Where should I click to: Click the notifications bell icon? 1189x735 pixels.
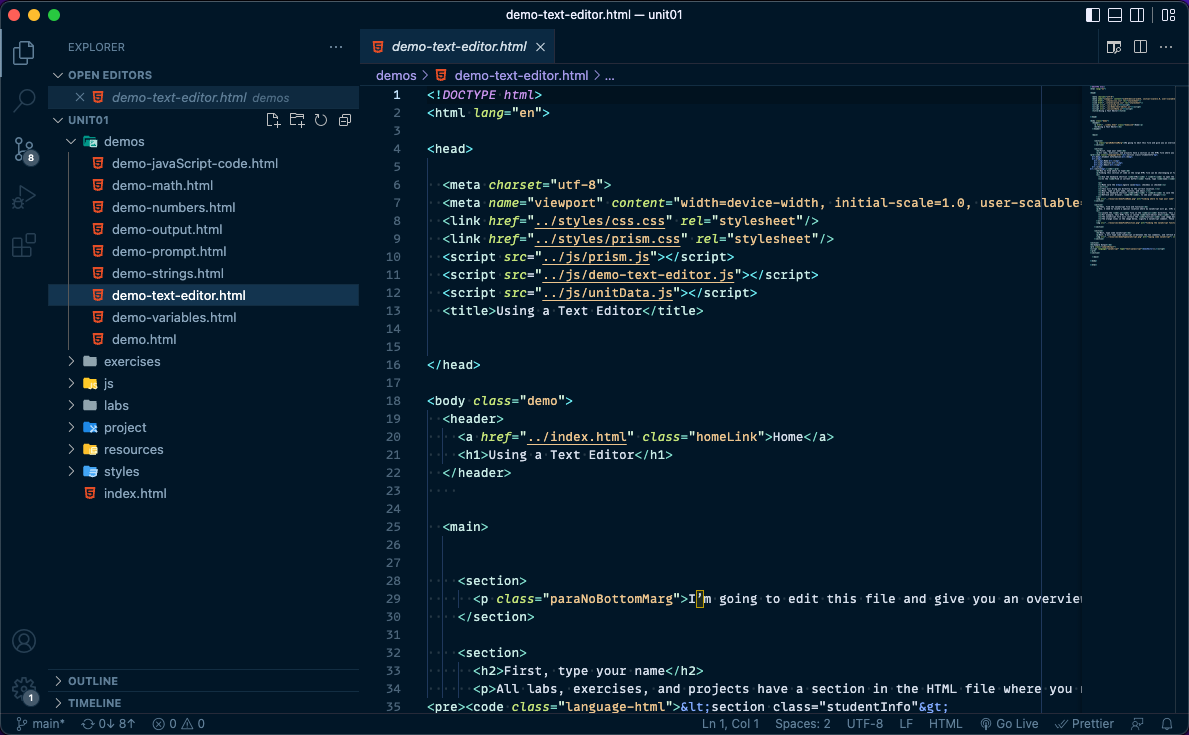tap(1167, 723)
